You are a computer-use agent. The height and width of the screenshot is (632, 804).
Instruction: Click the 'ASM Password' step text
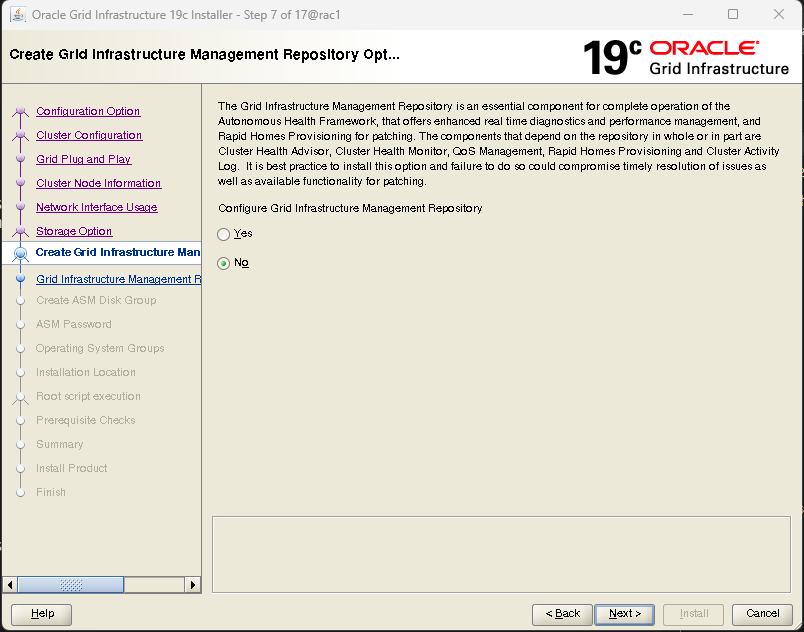point(73,324)
